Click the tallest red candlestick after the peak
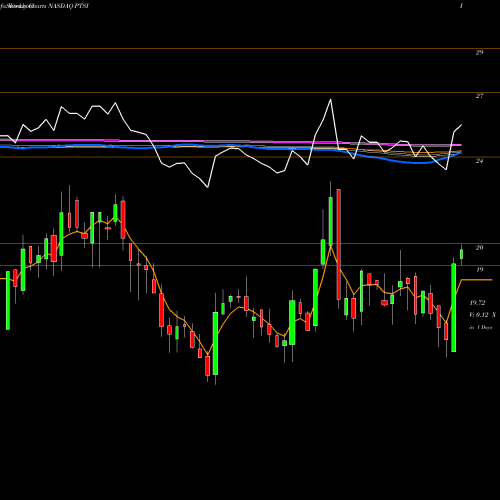The image size is (500, 500). (339, 244)
